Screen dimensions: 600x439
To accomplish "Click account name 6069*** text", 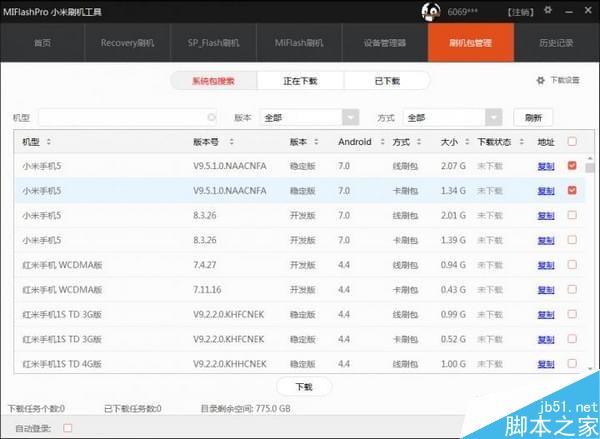I will (463, 12).
